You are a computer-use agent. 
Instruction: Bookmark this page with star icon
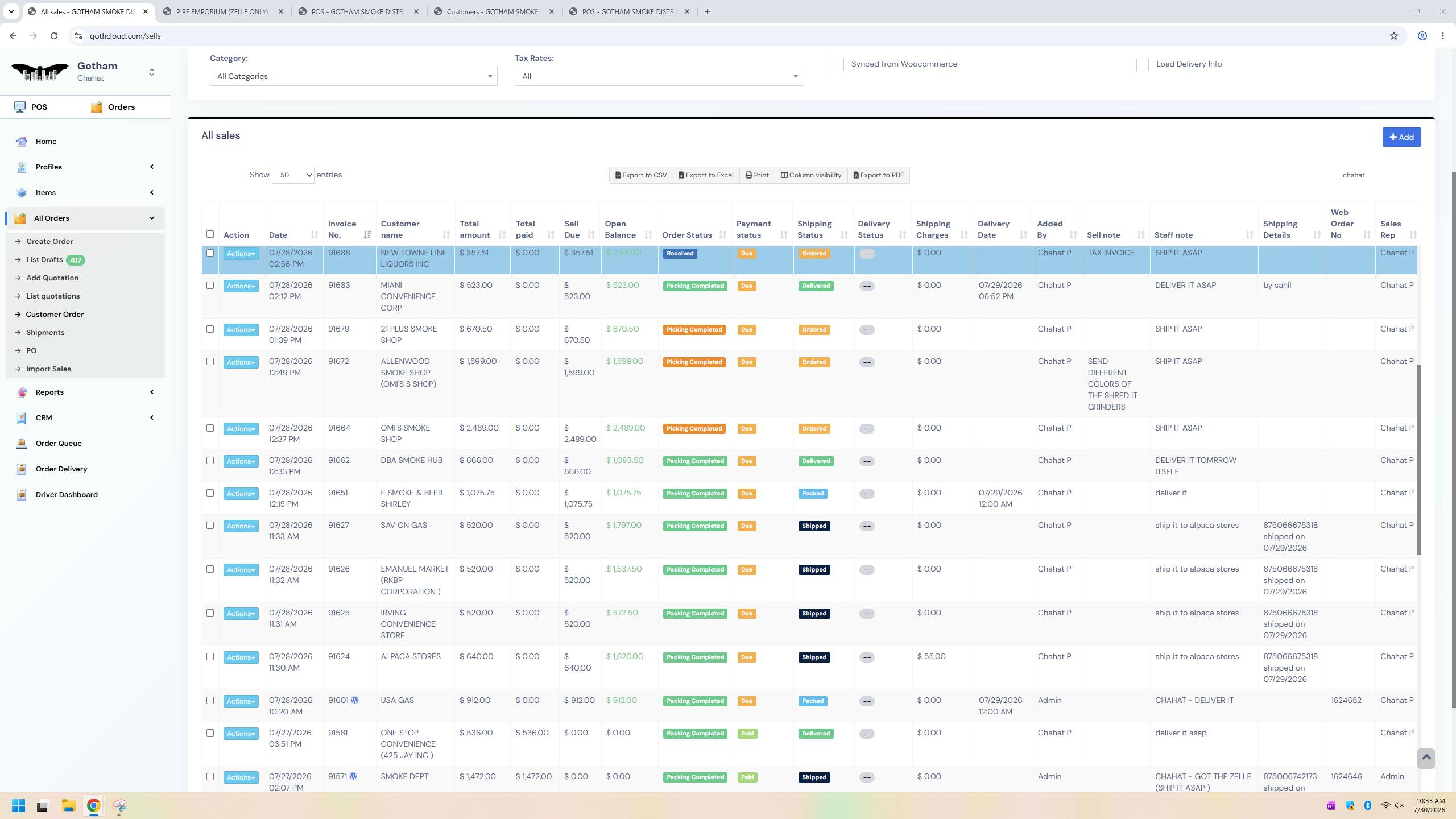click(1393, 36)
